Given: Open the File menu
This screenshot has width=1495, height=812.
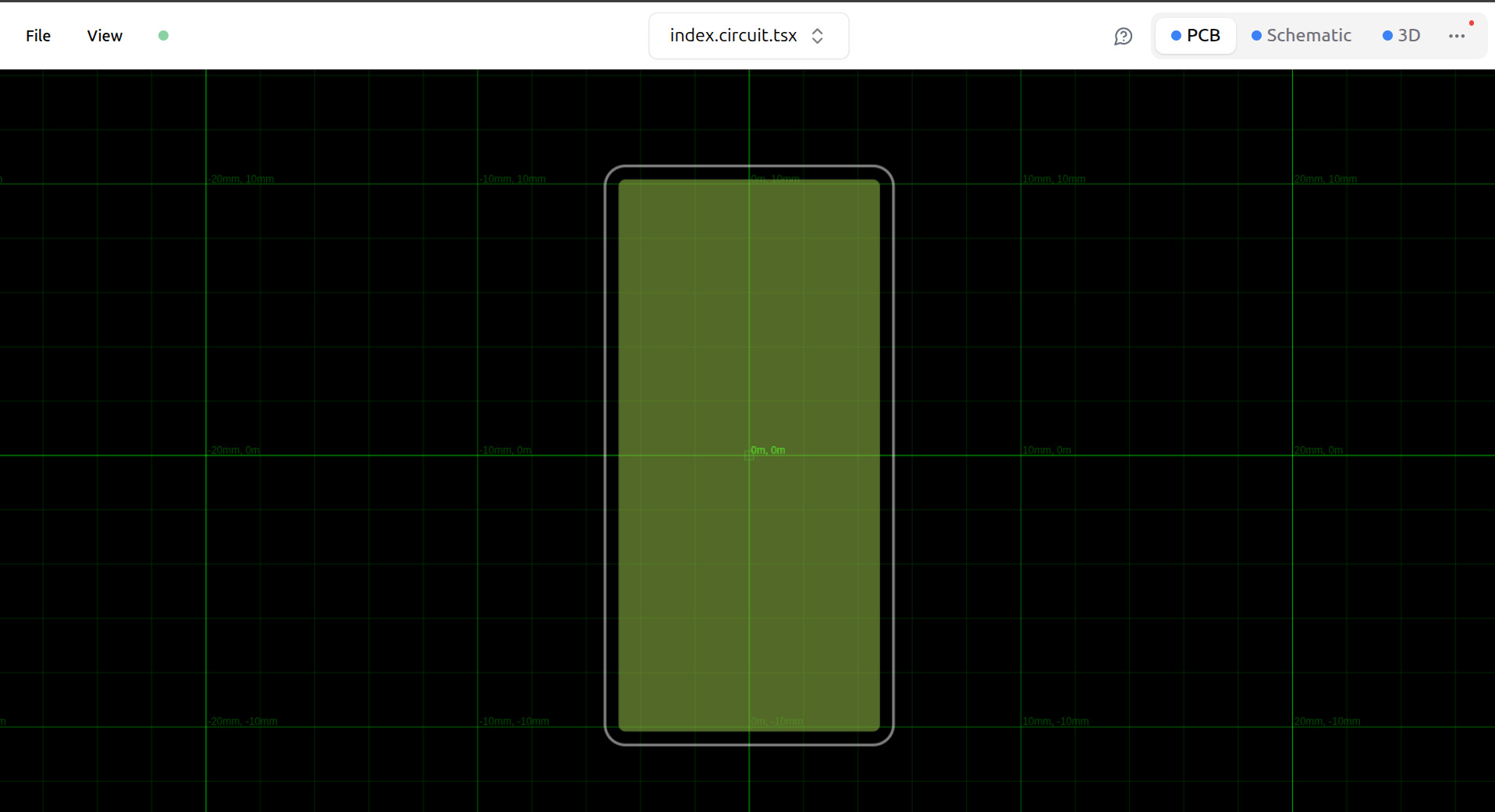Looking at the screenshot, I should point(38,36).
